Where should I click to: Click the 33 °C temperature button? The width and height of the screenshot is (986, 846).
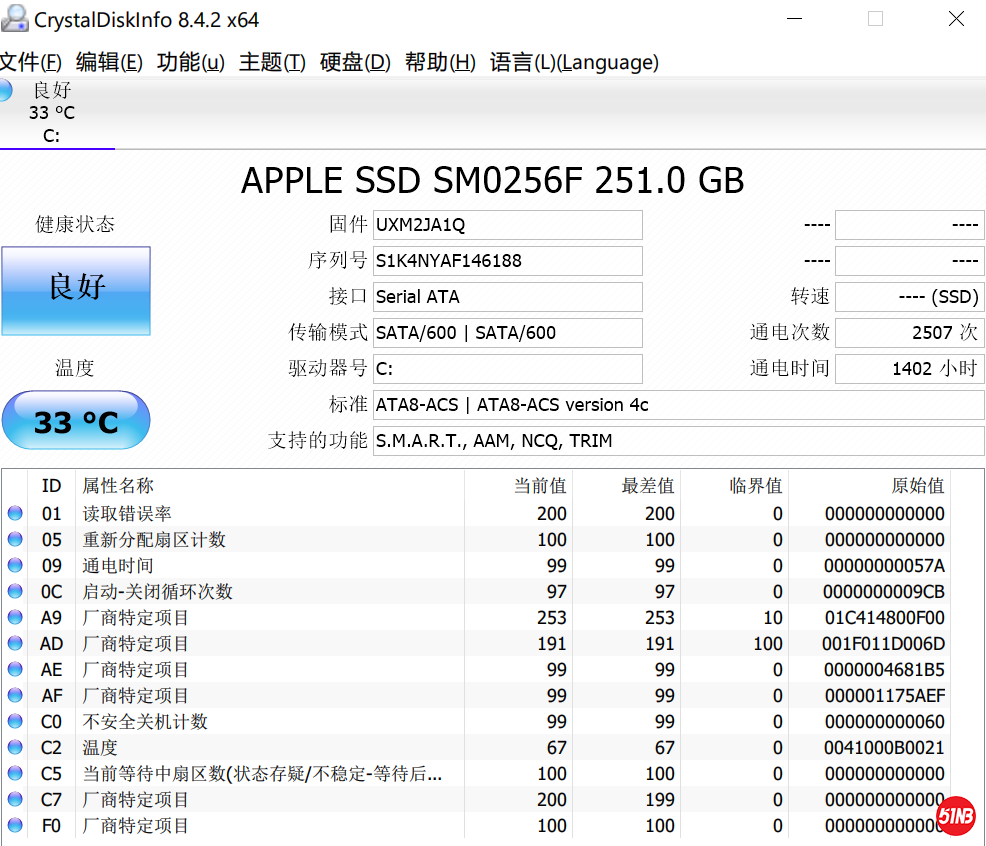tap(76, 421)
